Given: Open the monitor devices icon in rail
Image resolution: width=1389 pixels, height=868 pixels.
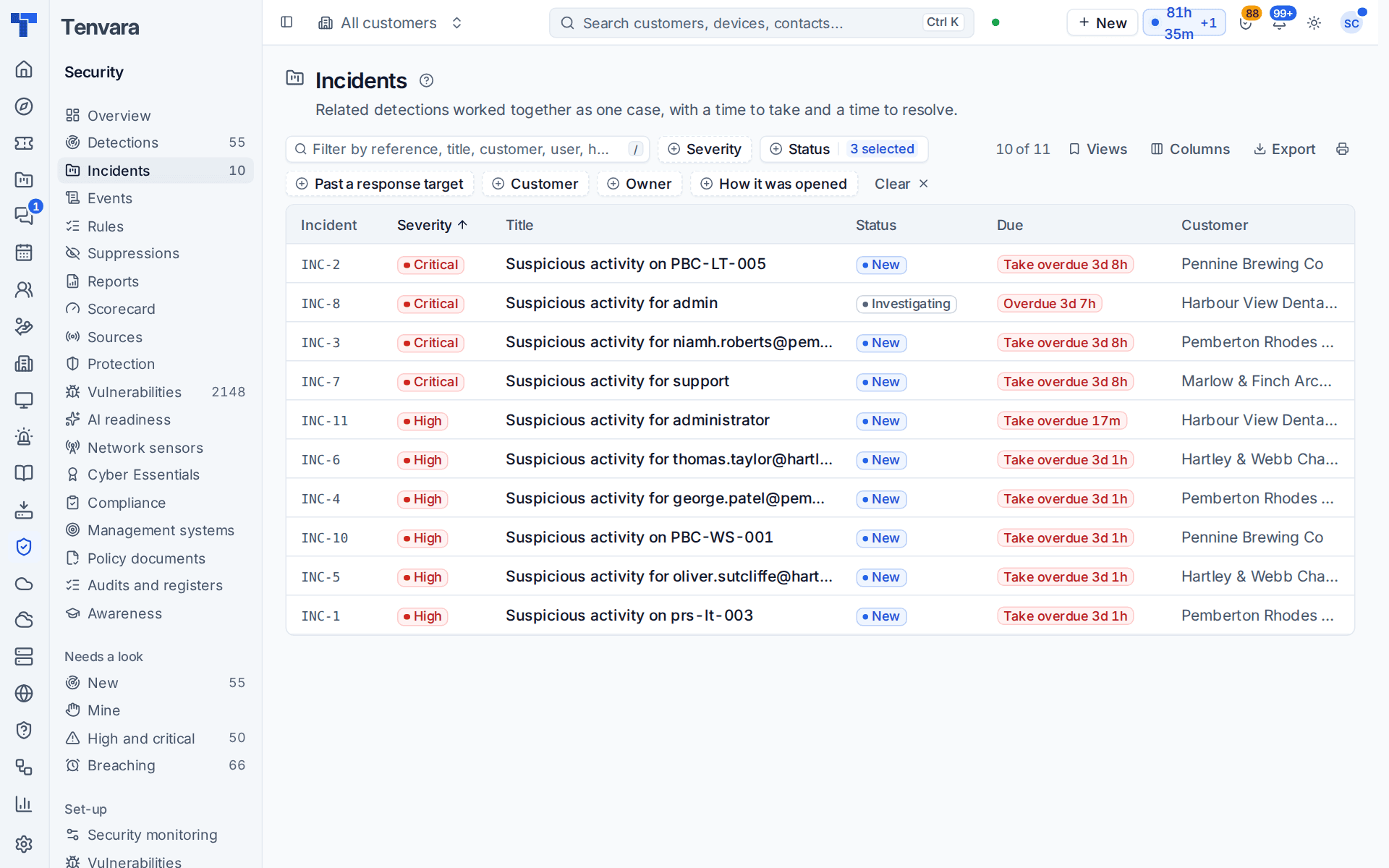Looking at the screenshot, I should click(24, 400).
